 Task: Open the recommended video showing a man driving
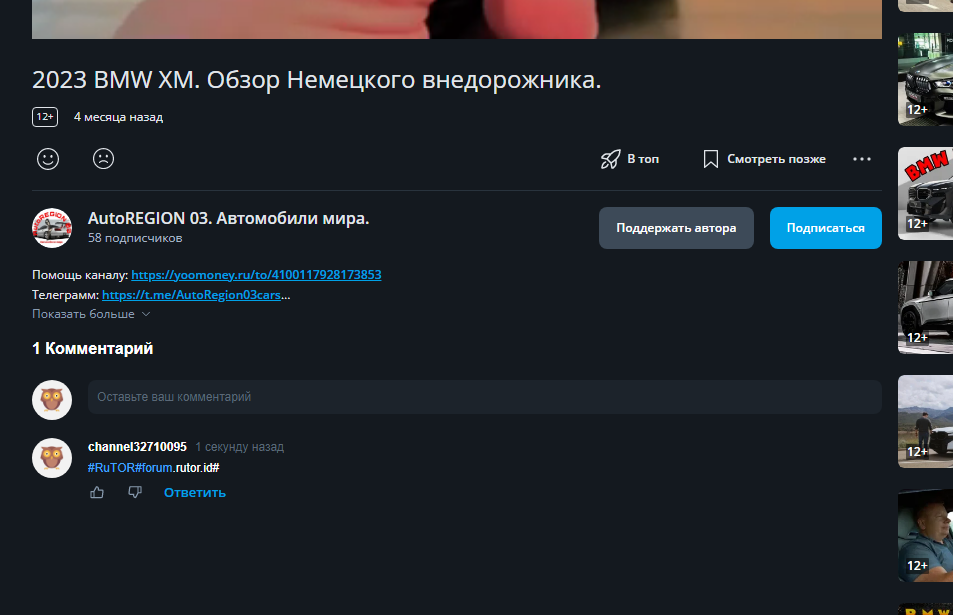[926, 535]
